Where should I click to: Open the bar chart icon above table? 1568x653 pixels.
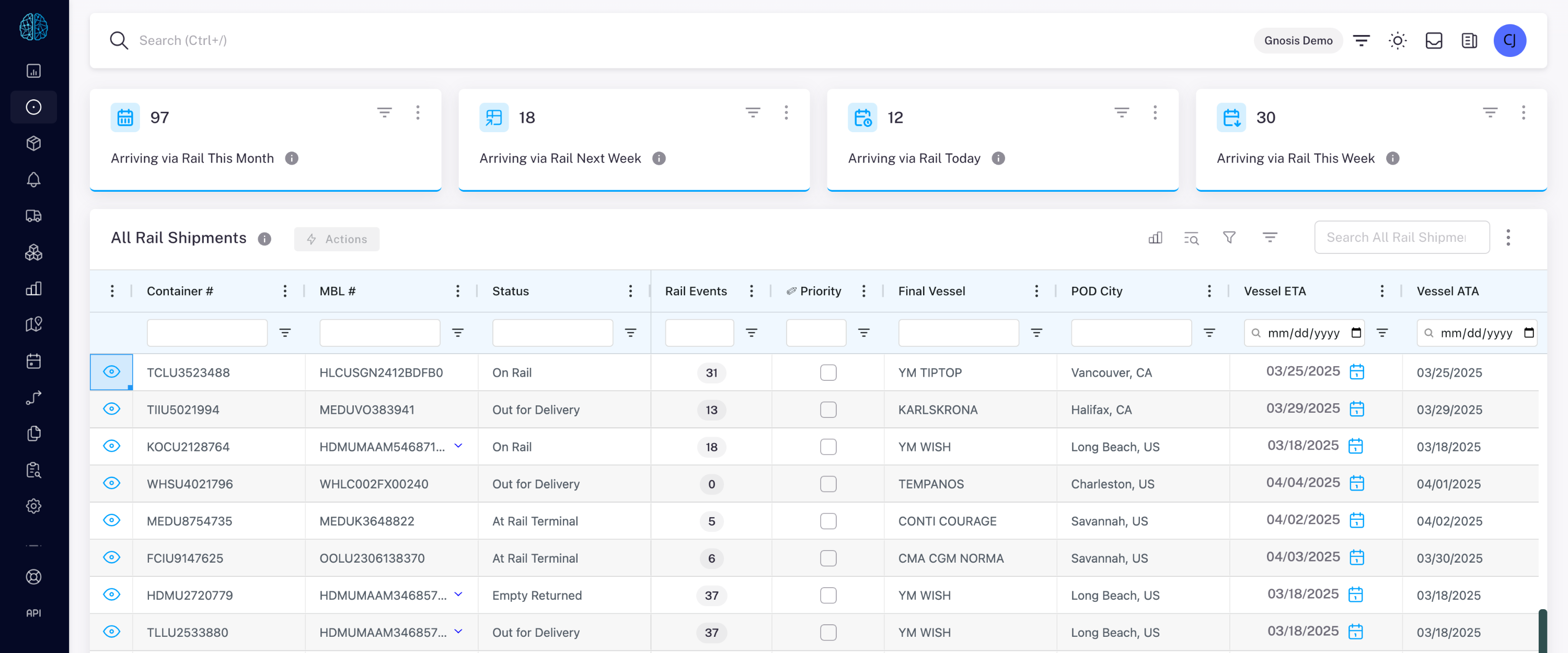tap(1155, 237)
